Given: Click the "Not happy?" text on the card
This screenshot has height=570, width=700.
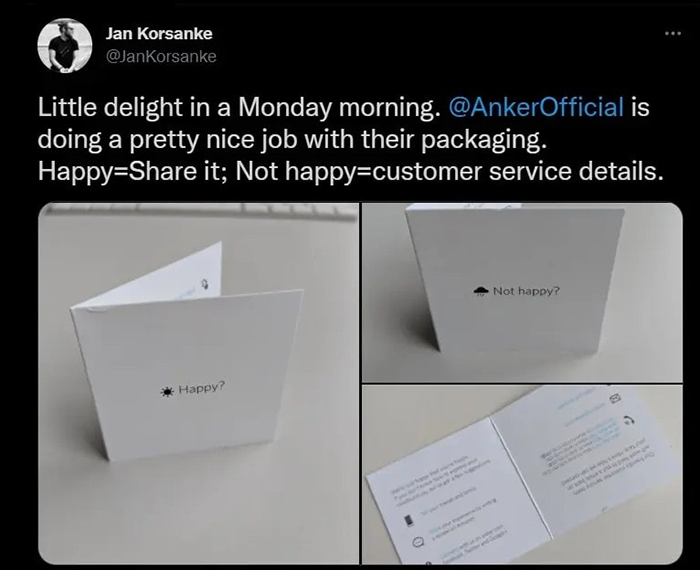Looking at the screenshot, I should (x=526, y=291).
